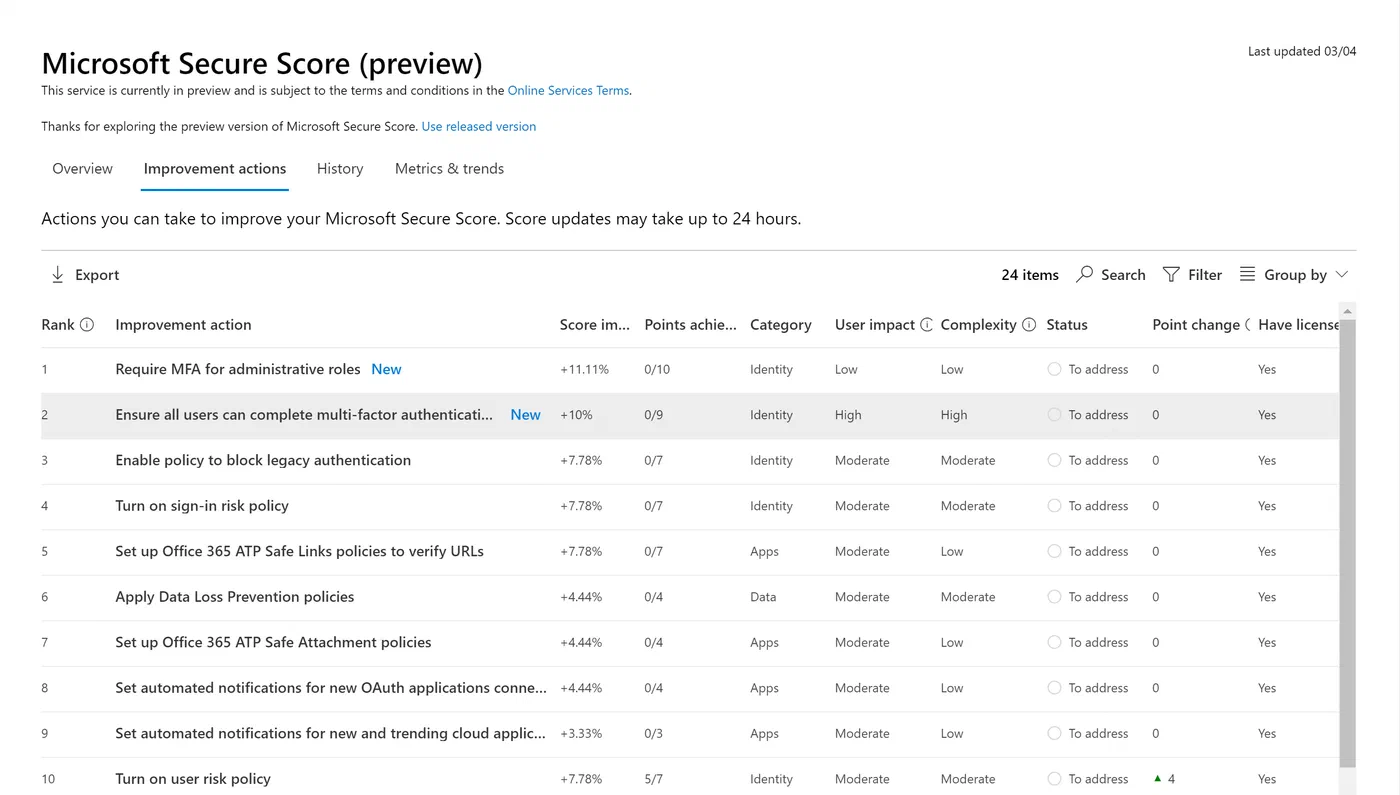Click Use released version link
The width and height of the screenshot is (1400, 795).
479,126
